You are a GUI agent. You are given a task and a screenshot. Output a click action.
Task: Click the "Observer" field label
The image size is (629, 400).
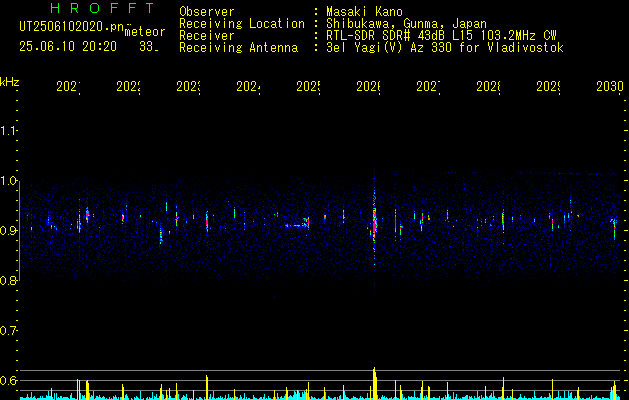207,12
